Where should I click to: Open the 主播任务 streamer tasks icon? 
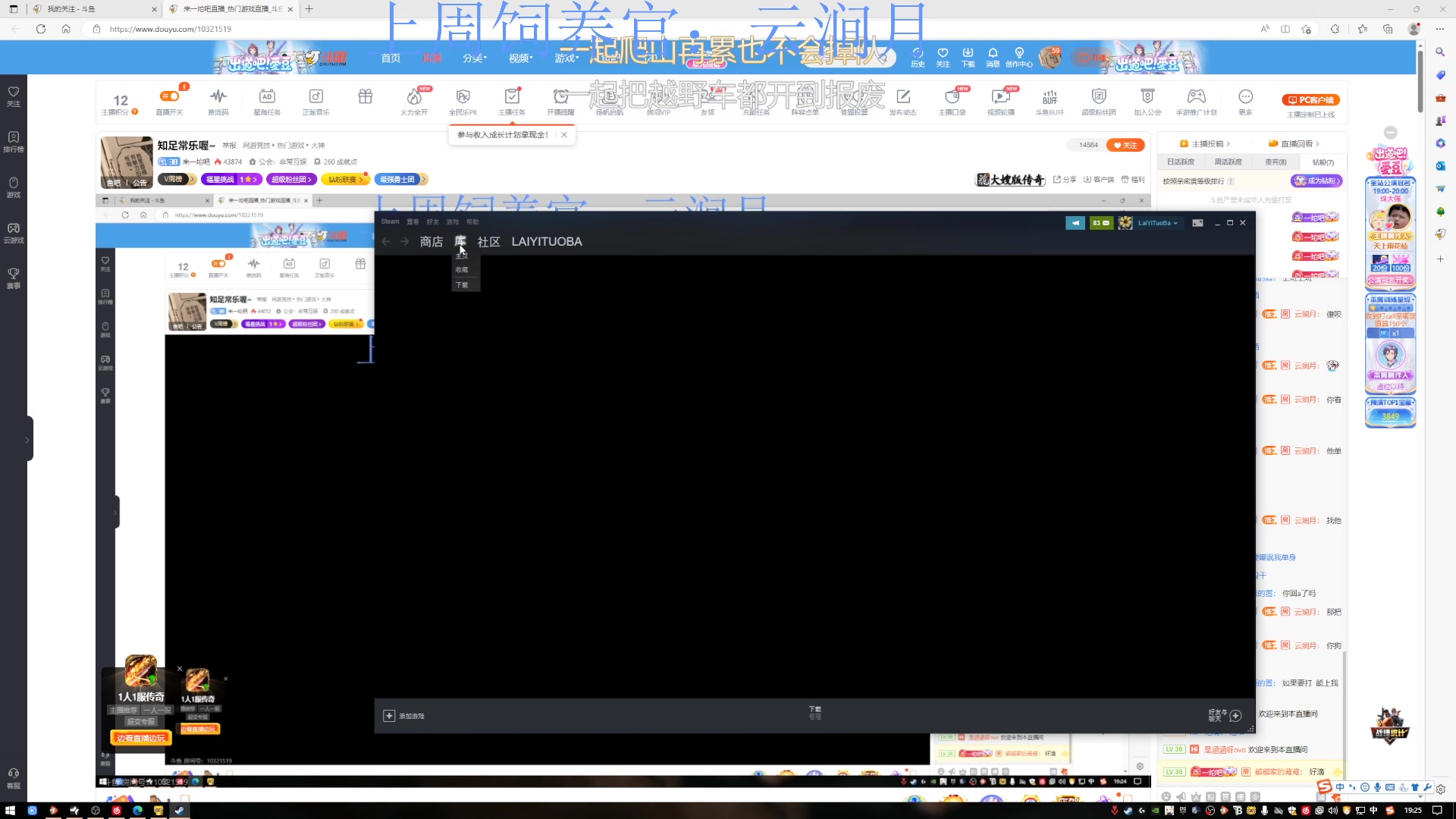(x=512, y=101)
